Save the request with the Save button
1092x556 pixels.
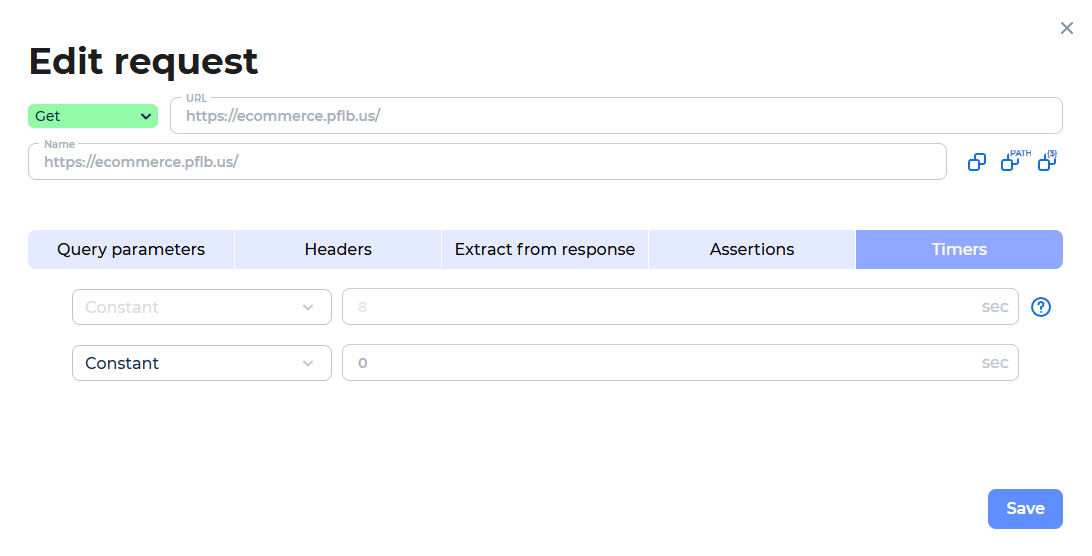point(1025,509)
